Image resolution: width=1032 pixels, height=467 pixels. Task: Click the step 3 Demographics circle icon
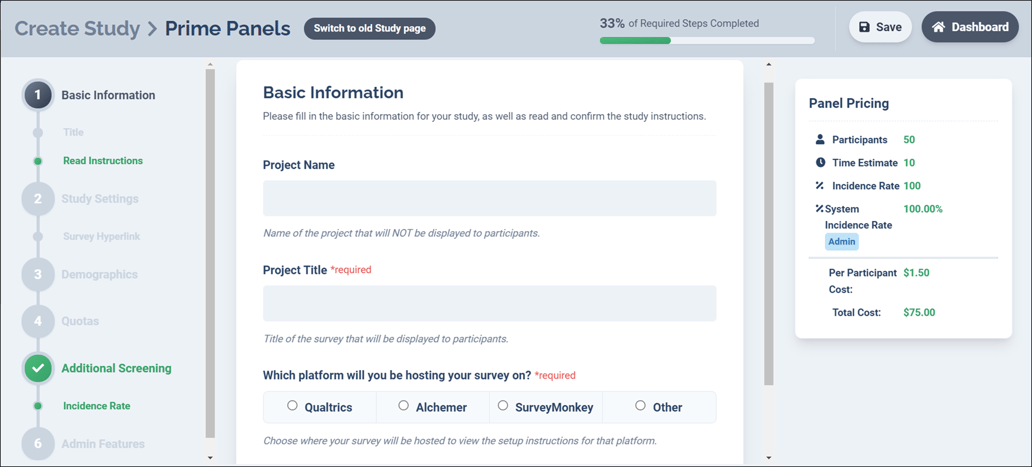(x=38, y=274)
